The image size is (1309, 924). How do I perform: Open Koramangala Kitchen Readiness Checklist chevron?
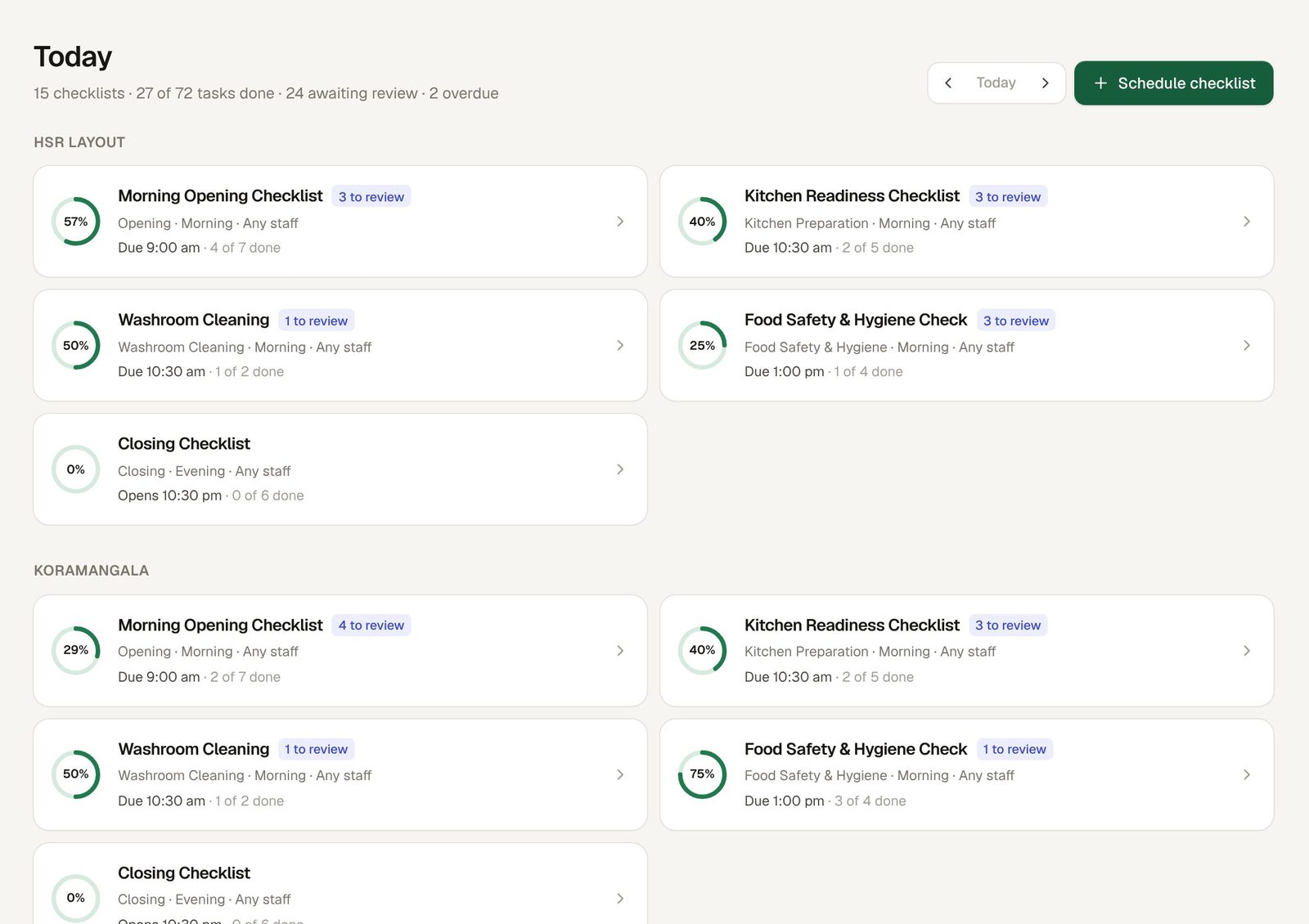pos(1246,651)
